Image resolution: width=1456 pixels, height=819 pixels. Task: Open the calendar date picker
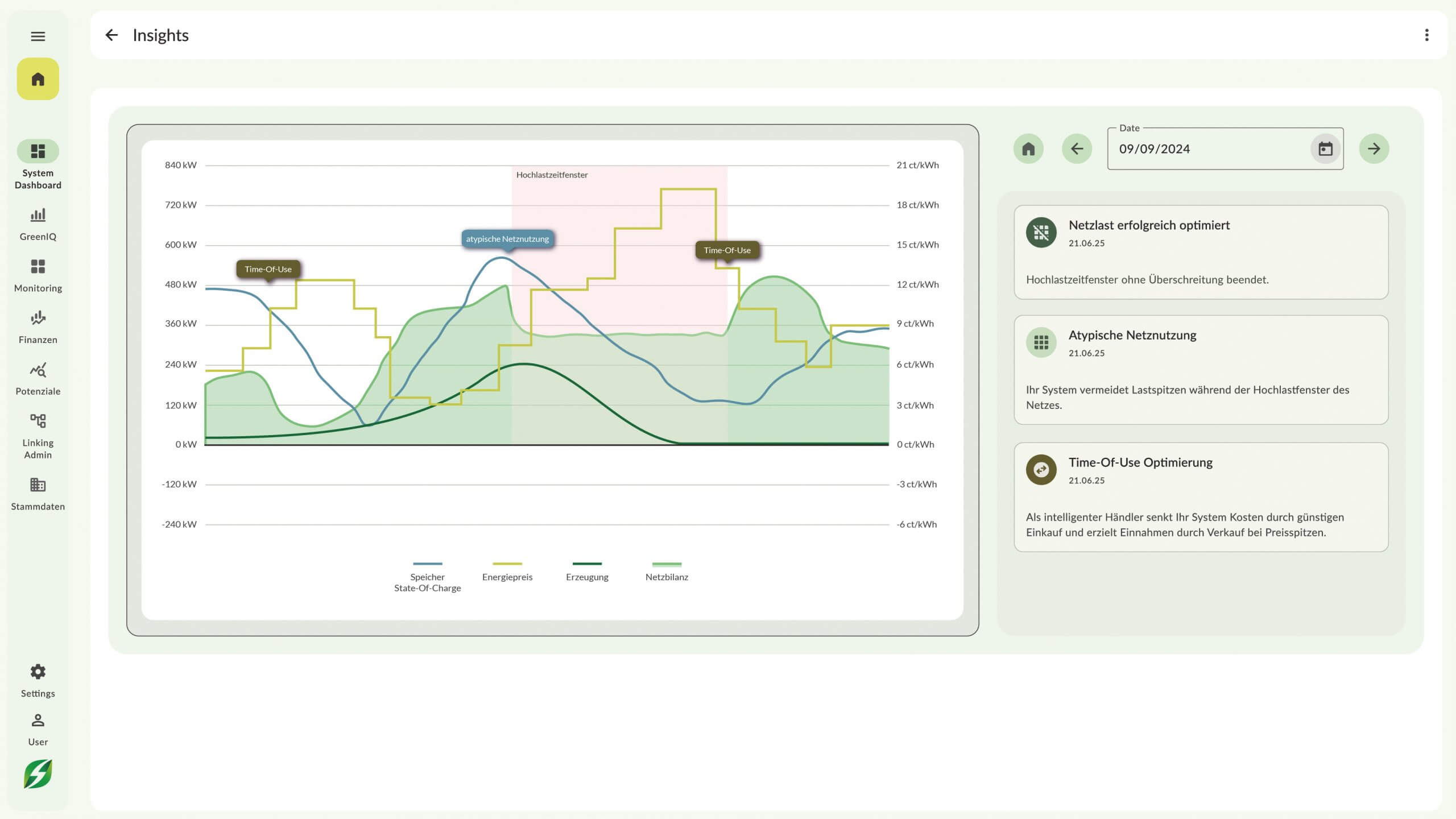point(1325,149)
